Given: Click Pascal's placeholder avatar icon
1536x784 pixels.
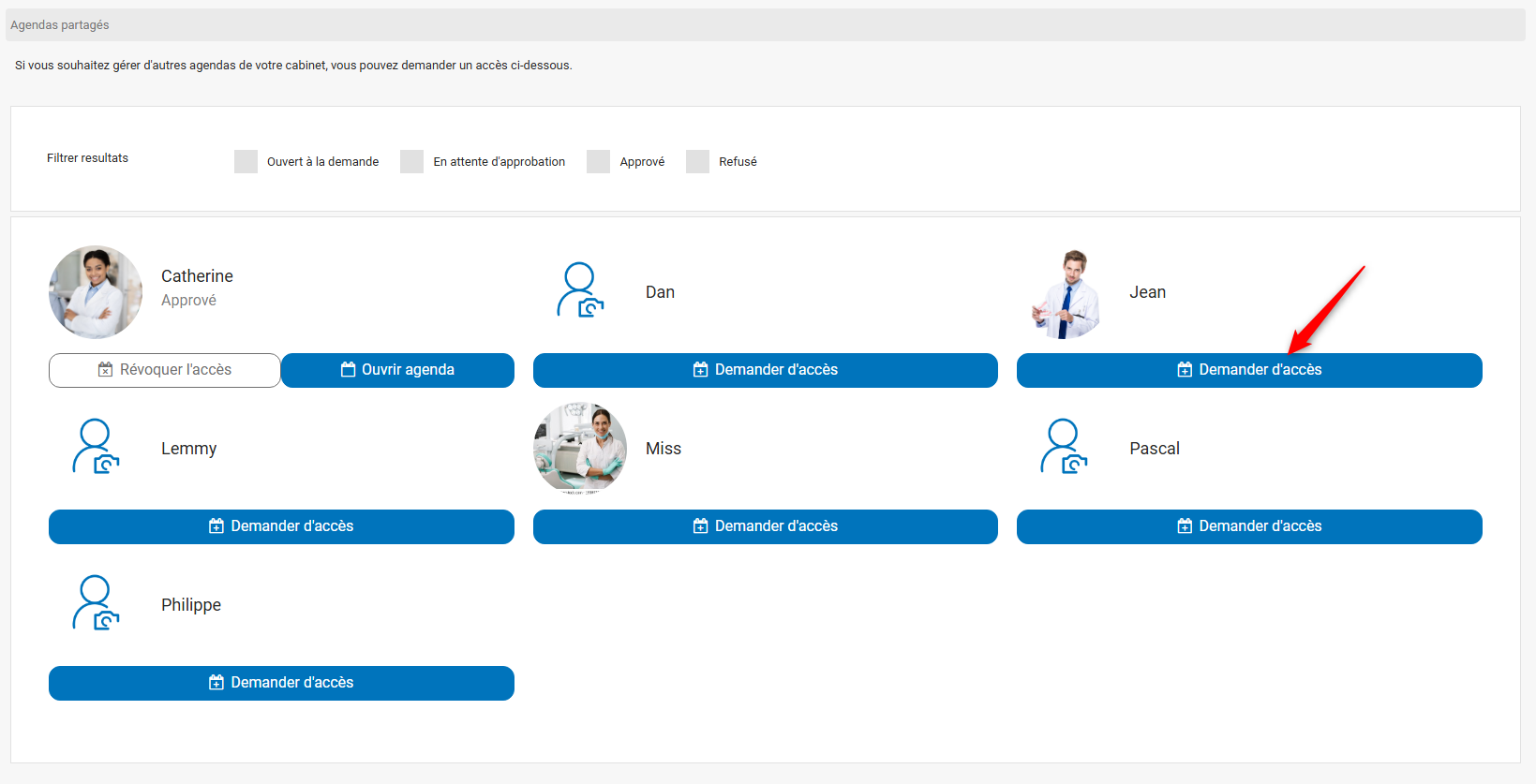Looking at the screenshot, I should pos(1064,447).
